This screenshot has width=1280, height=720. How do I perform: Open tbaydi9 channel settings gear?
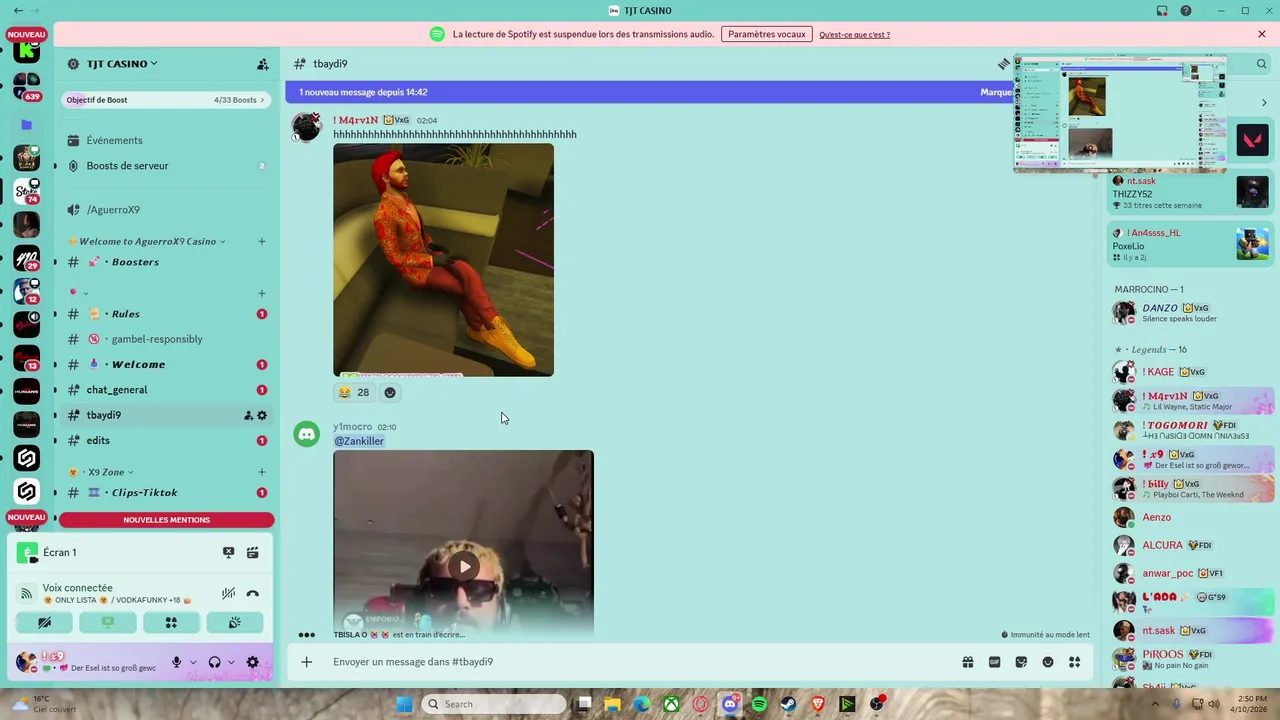(262, 415)
